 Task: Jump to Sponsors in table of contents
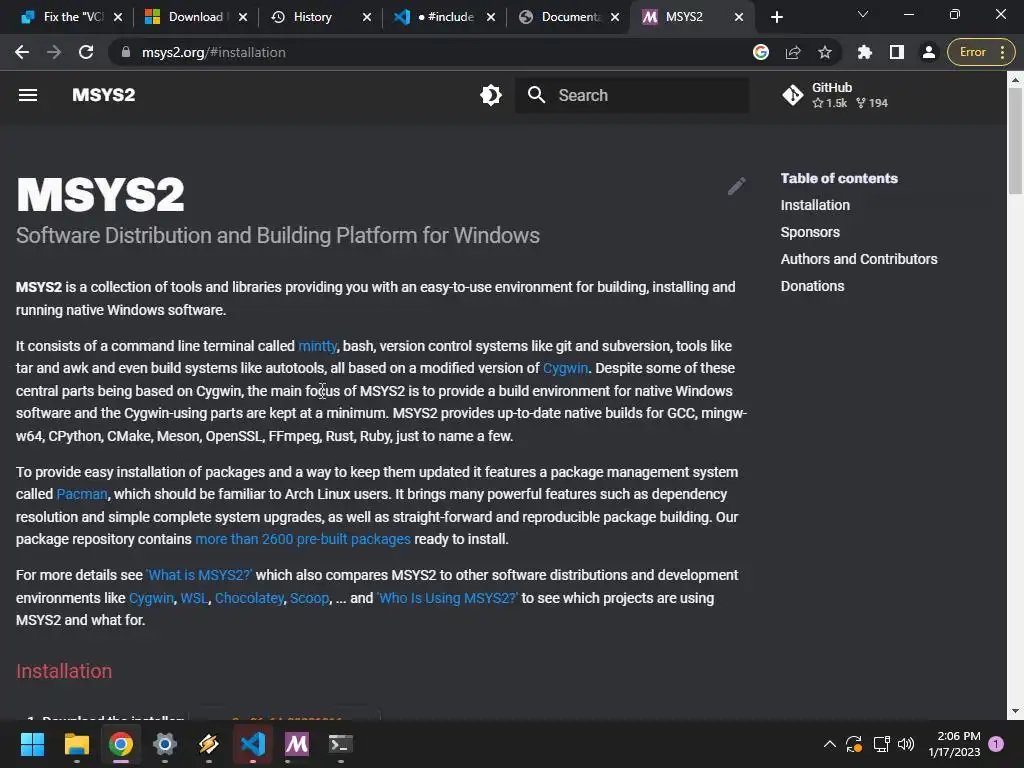point(810,232)
